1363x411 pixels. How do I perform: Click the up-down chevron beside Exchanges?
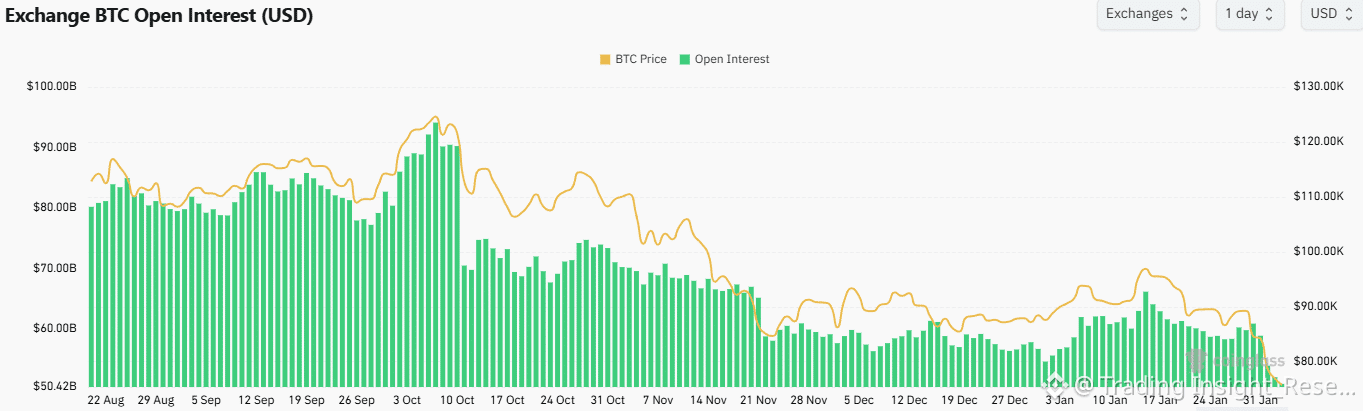click(1184, 14)
